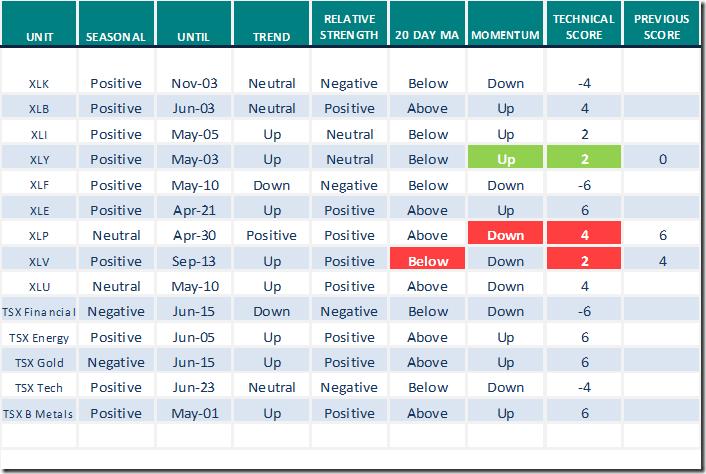Click the UNIT column header
Viewport: 706px width, 474px height.
pyautogui.click(x=39, y=37)
